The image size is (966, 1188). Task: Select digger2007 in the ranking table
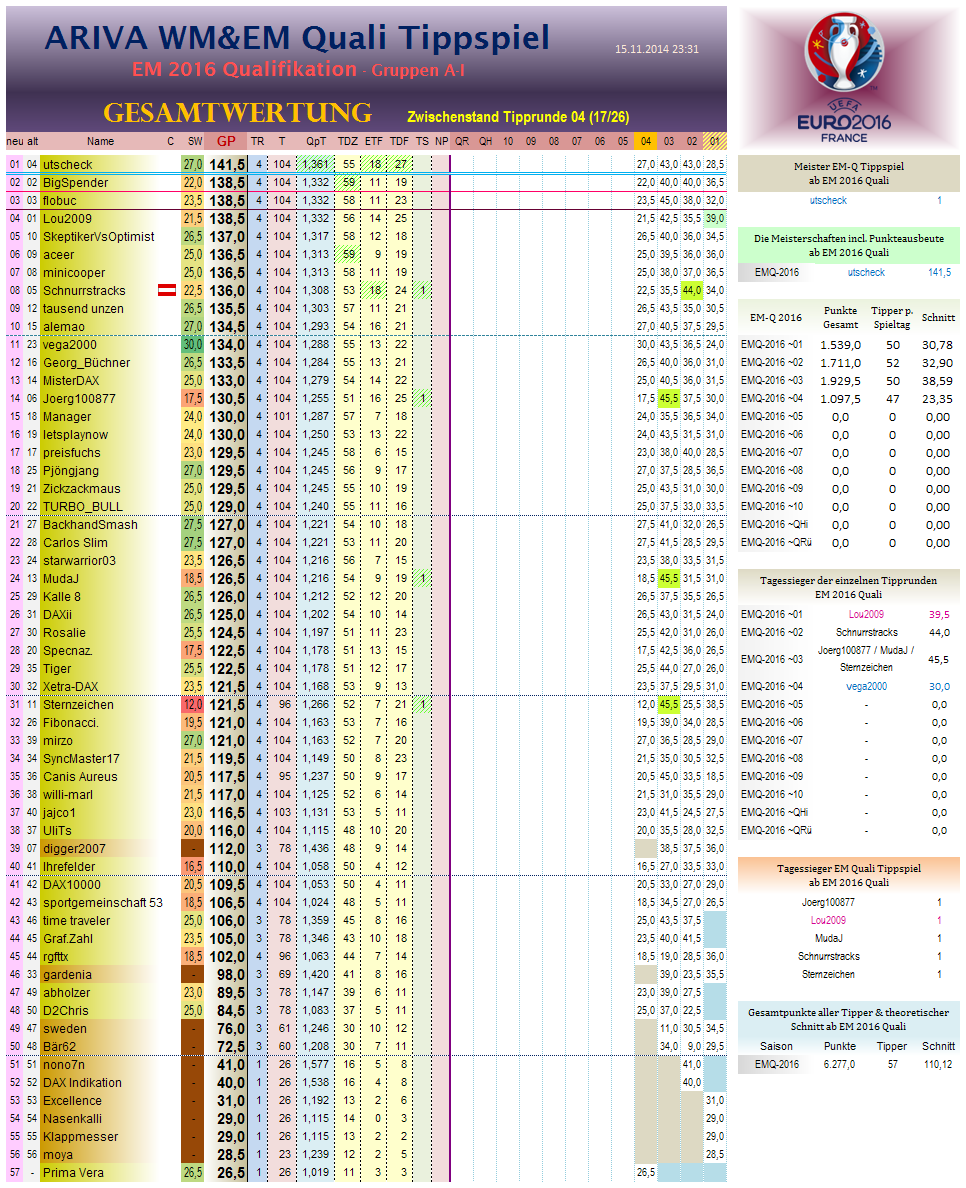[x=74, y=849]
